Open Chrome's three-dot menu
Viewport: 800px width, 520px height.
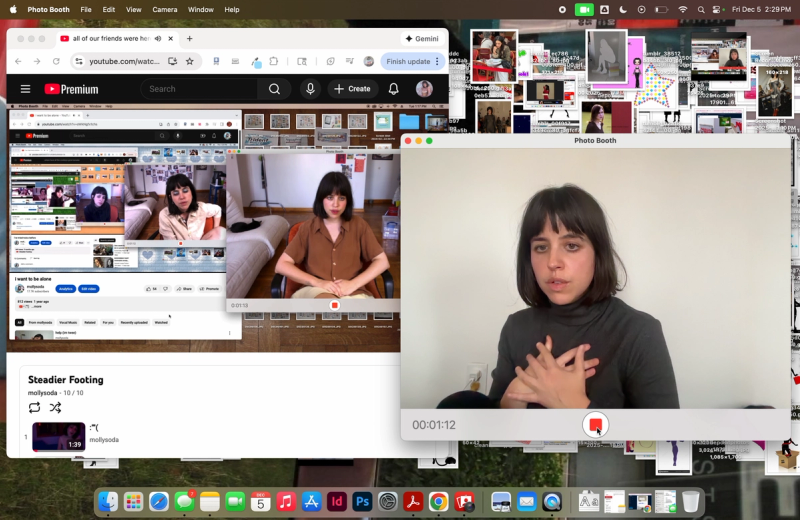pos(437,61)
